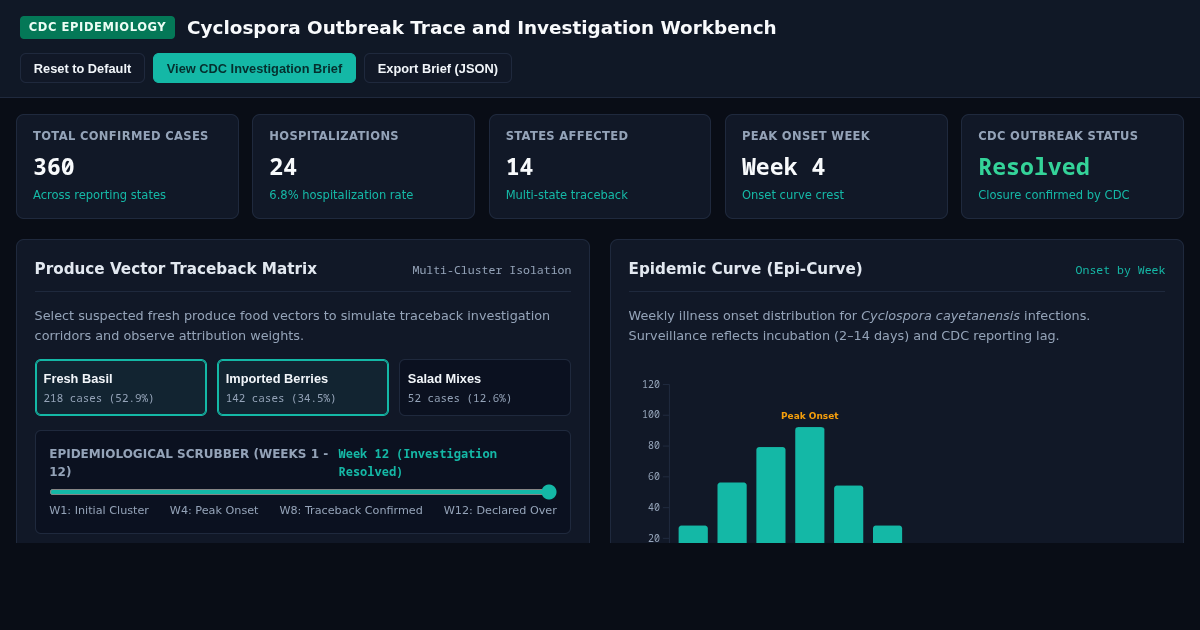Click the '6.8% hospitalization rate' text

tap(341, 195)
